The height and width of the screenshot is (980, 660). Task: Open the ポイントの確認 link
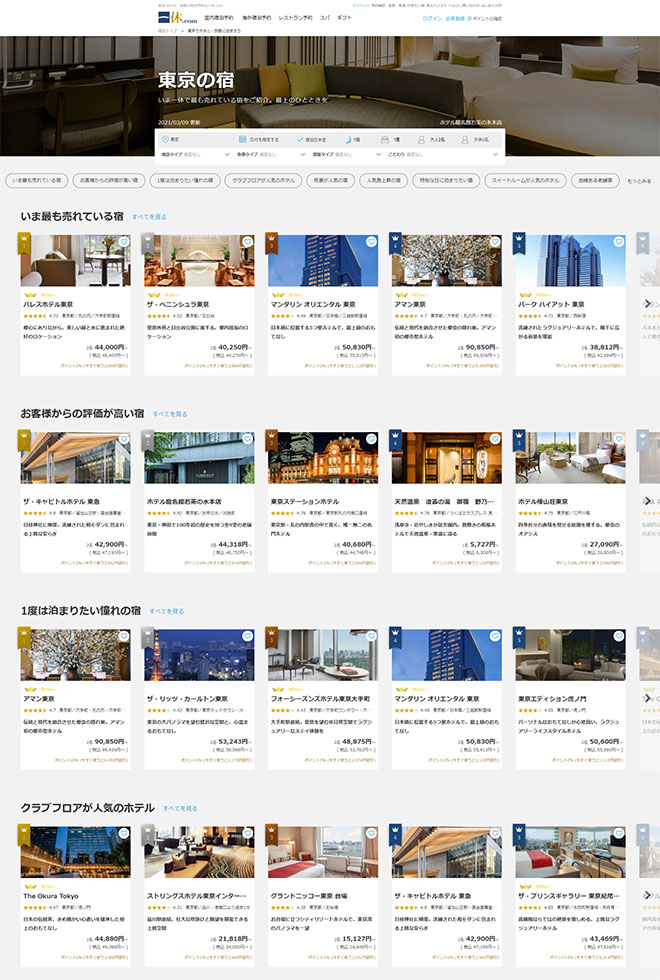tap(485, 19)
